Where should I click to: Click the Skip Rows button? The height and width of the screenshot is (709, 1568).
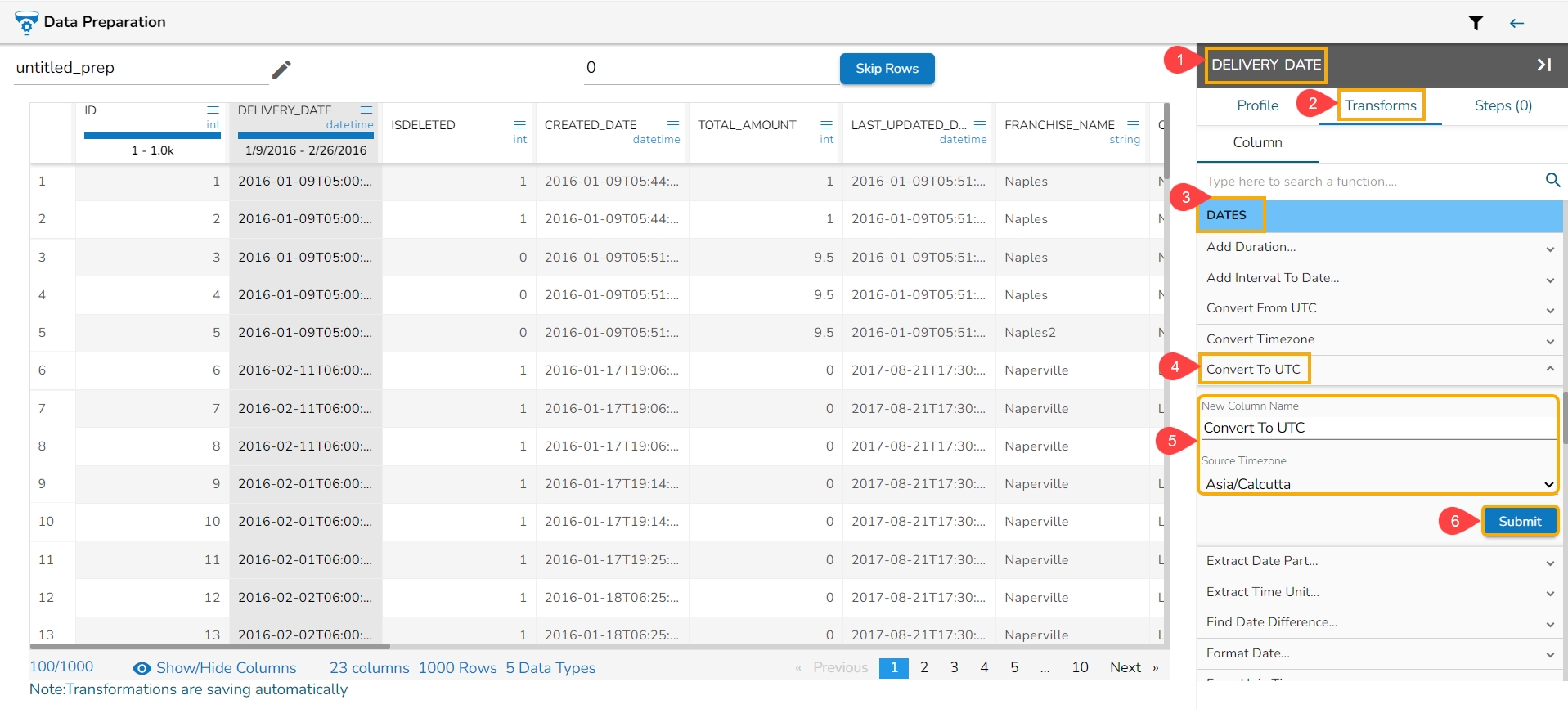coord(887,69)
